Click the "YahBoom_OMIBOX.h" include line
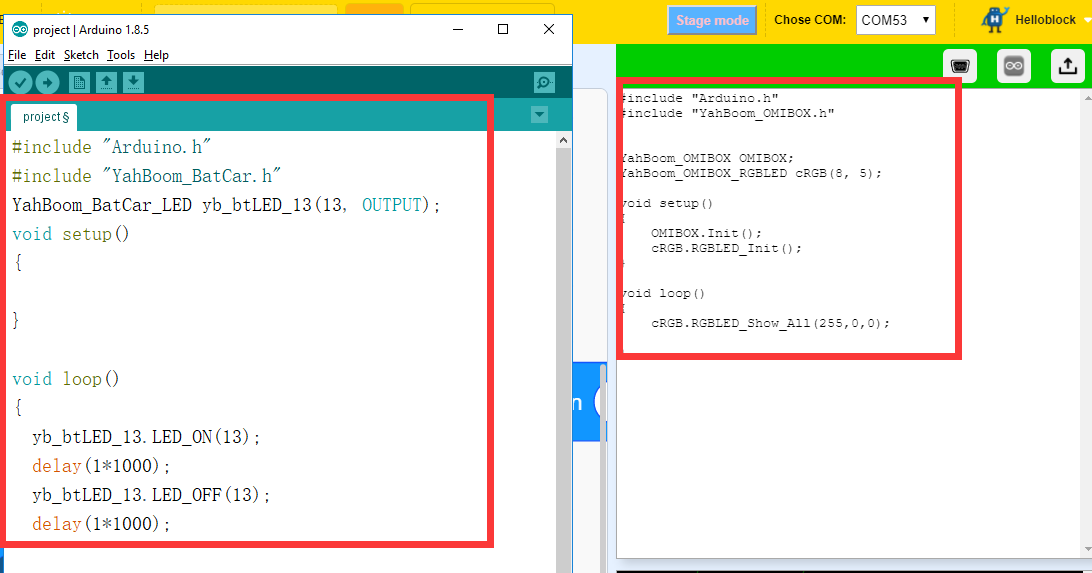The image size is (1092, 573). 728,113
